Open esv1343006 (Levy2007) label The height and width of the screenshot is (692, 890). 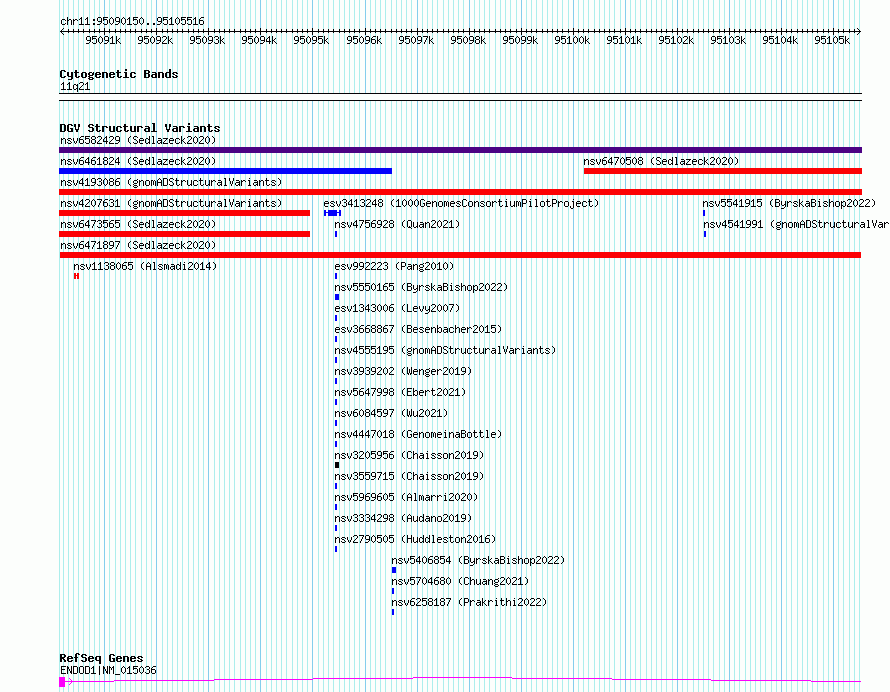click(x=397, y=308)
